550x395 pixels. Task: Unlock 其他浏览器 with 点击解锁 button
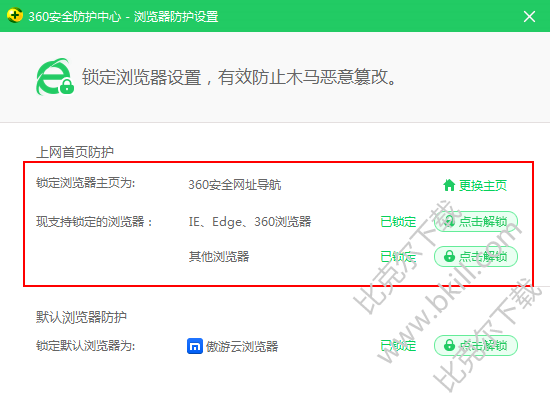click(476, 256)
